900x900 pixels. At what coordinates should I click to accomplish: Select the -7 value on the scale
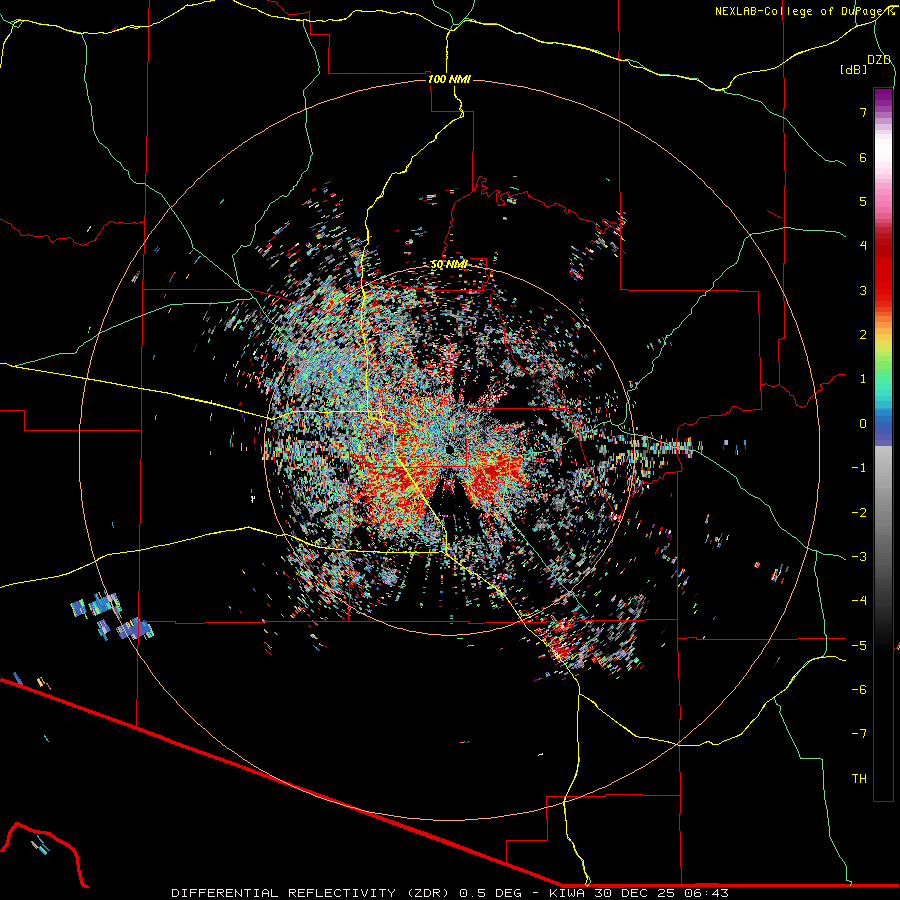pos(859,734)
